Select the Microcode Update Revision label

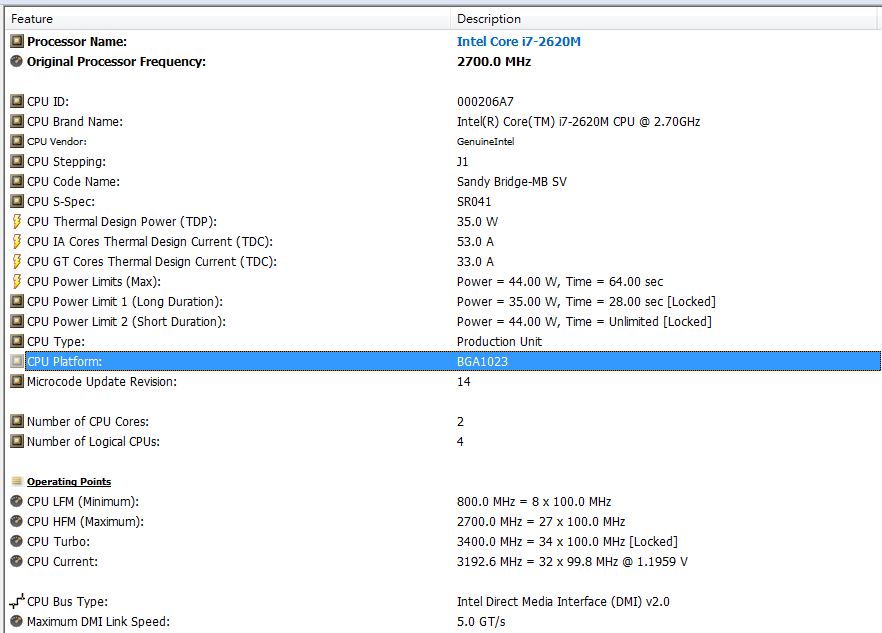click(x=102, y=381)
